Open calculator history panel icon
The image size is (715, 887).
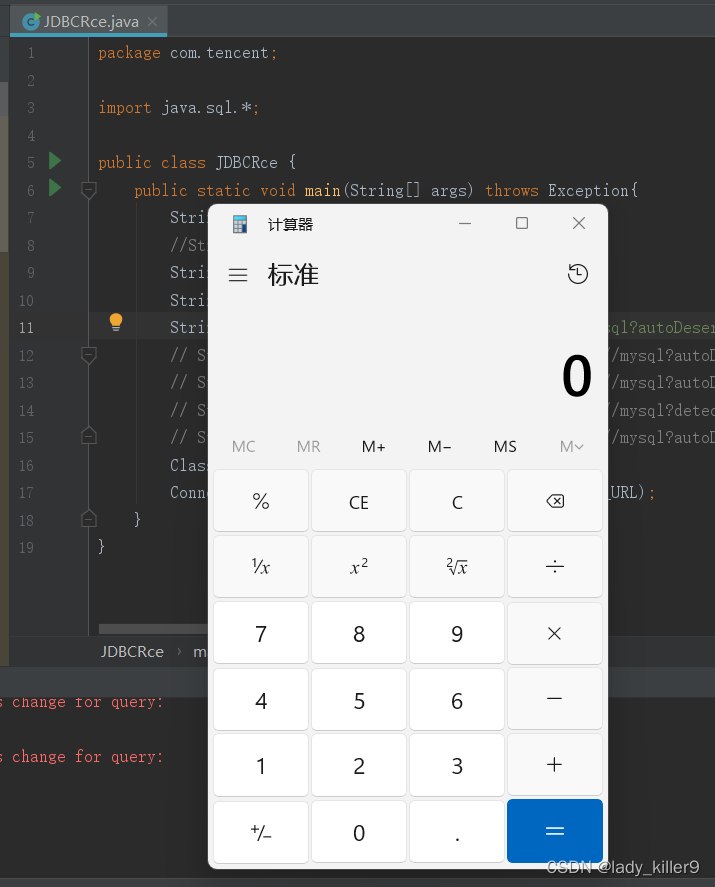tap(578, 274)
